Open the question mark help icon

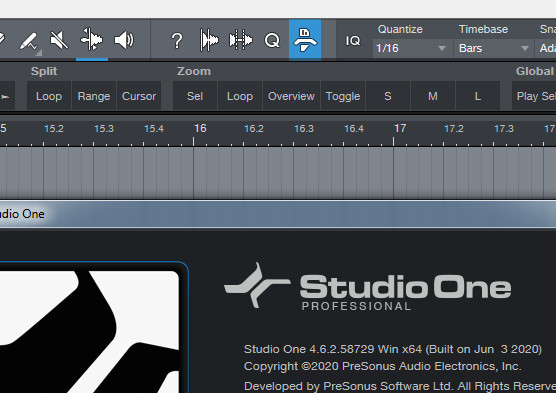[177, 40]
